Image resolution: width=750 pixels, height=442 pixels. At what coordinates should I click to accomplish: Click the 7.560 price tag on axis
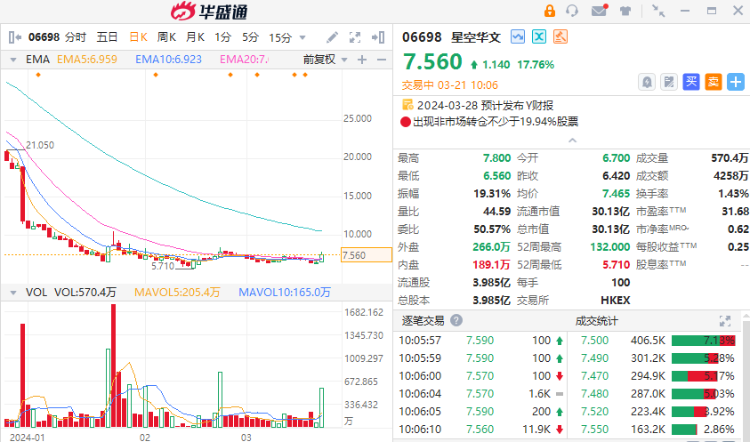(x=366, y=255)
